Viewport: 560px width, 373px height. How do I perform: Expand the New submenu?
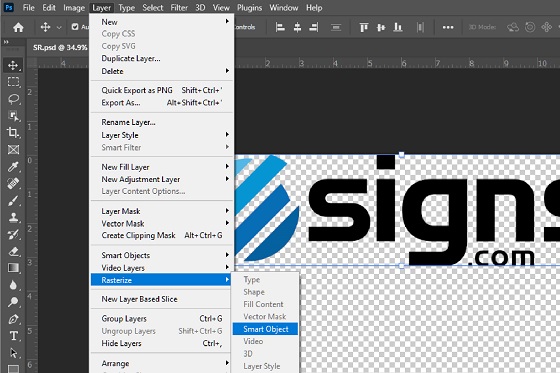tap(162, 22)
